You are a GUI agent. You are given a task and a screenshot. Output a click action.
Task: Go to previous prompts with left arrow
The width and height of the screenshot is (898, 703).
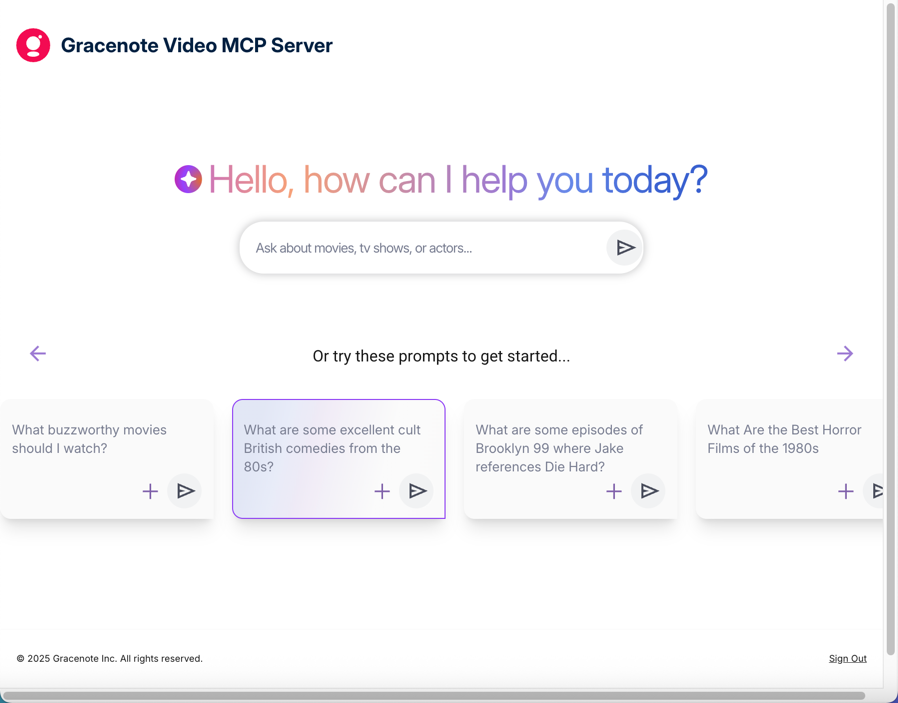click(38, 354)
